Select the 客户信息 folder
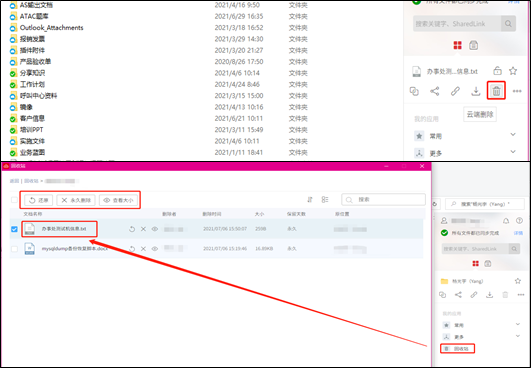This screenshot has height=368, width=531. [32, 118]
